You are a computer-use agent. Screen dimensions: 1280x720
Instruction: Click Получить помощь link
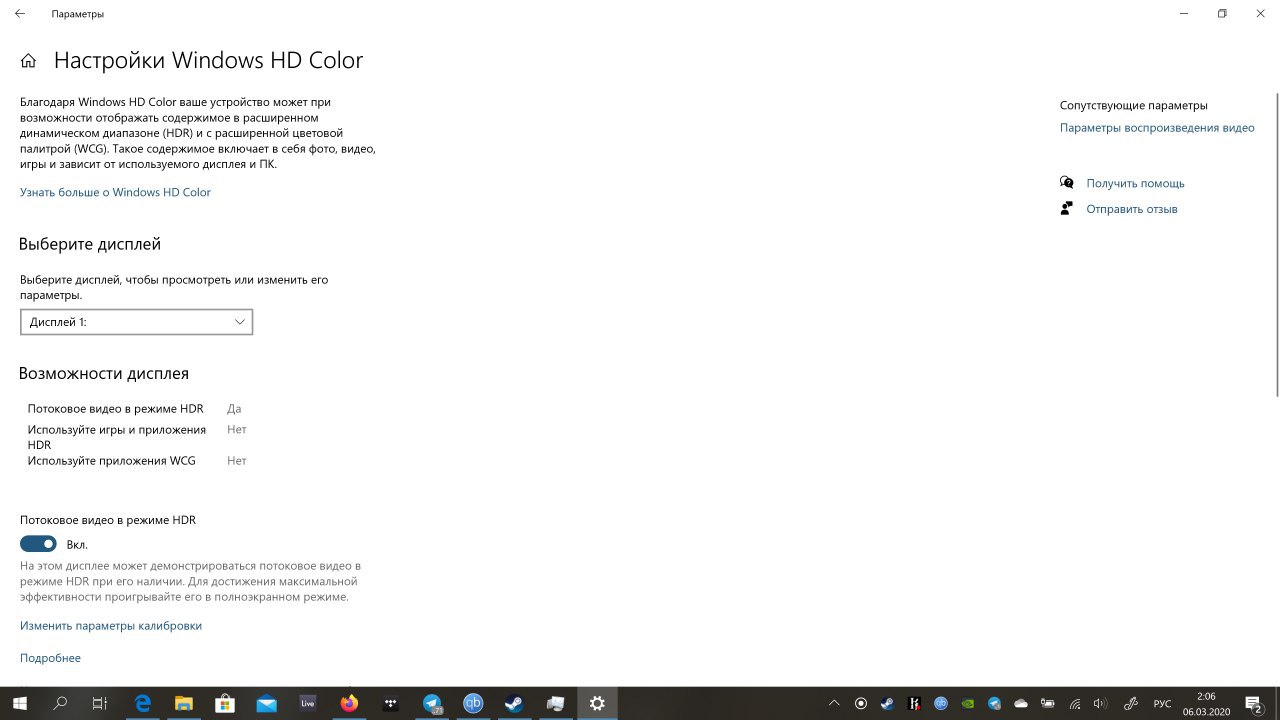(1135, 183)
